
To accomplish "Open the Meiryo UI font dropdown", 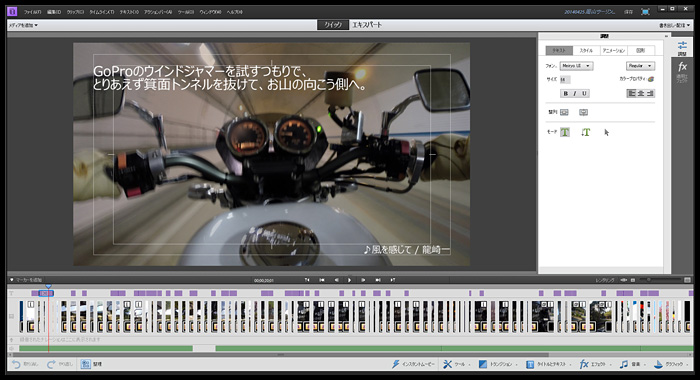I will (x=576, y=66).
